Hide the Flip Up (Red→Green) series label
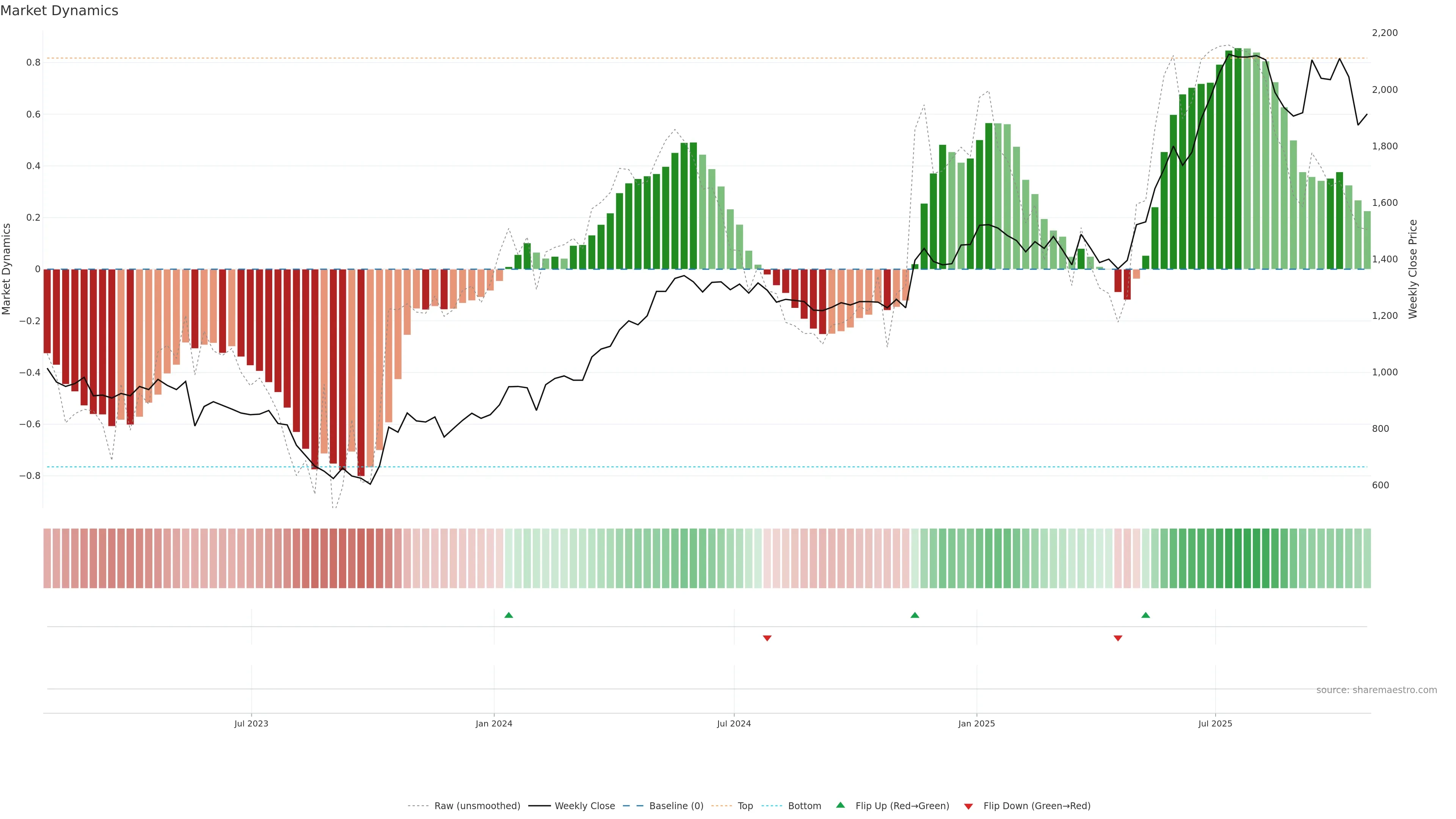Screen dimensions: 1456x819 pyautogui.click(x=902, y=806)
